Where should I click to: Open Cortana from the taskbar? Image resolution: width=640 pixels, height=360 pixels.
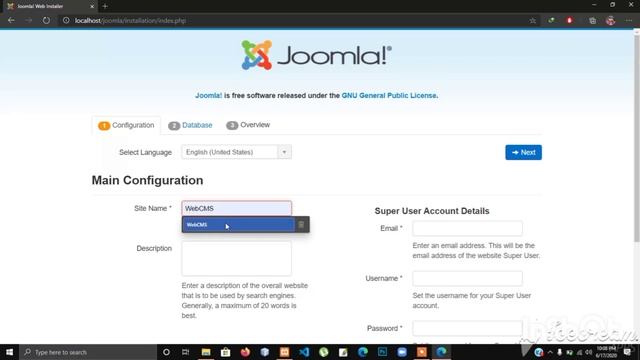click(x=166, y=352)
